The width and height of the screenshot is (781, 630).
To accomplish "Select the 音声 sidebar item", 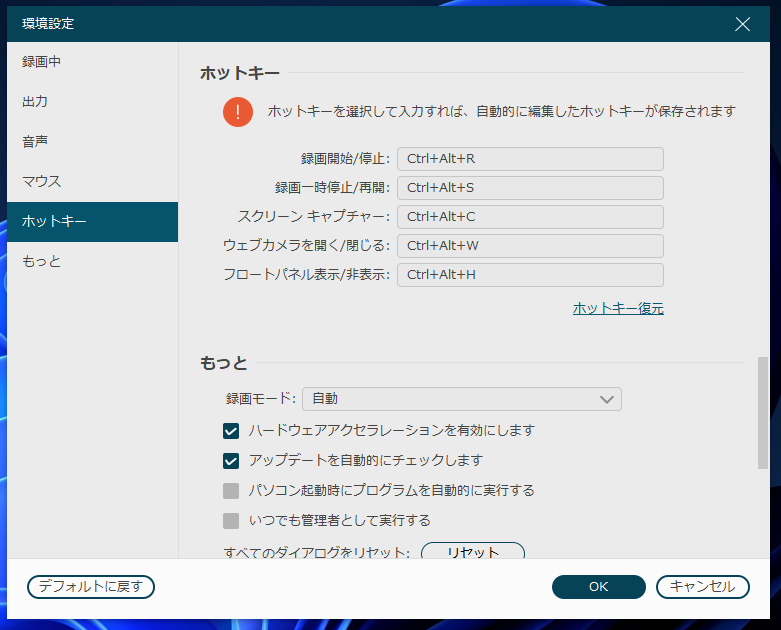I will tap(92, 141).
